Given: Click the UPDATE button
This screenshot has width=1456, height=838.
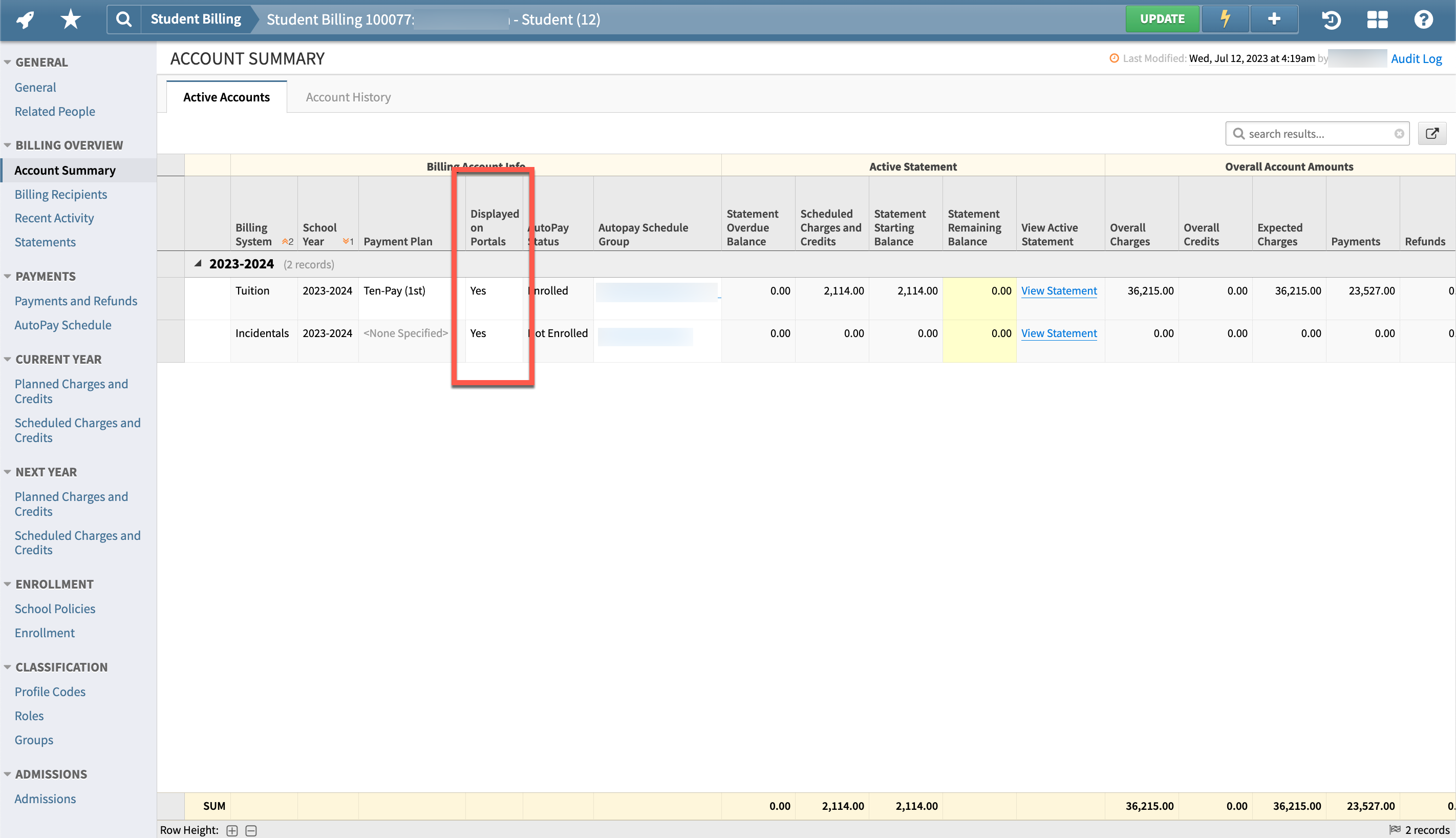Looking at the screenshot, I should tap(1162, 18).
